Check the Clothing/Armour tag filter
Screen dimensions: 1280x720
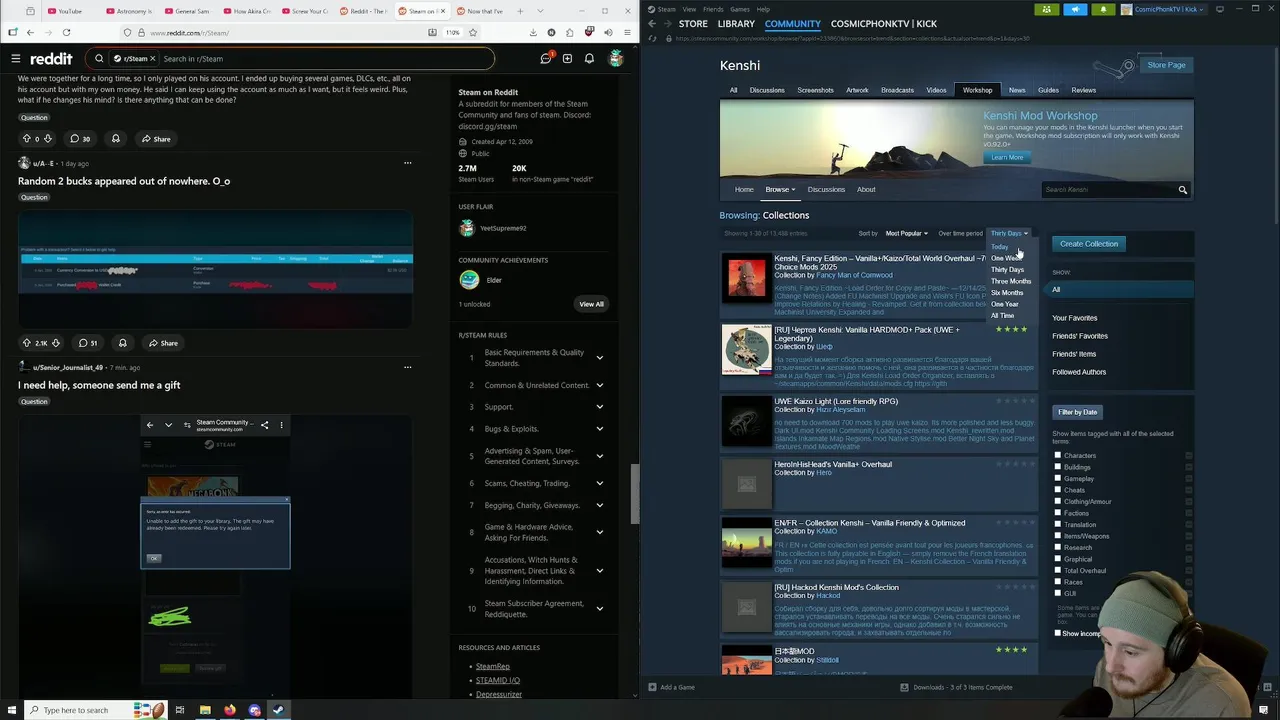(1057, 502)
